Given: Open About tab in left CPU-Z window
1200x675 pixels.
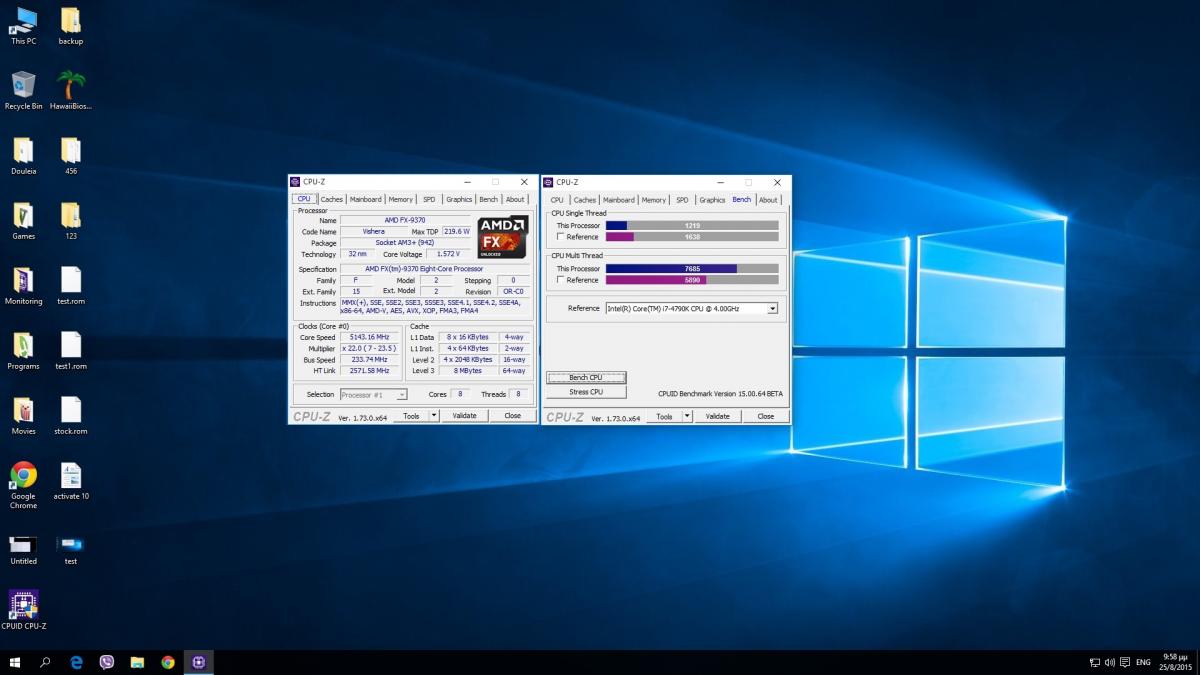Looking at the screenshot, I should (x=515, y=200).
